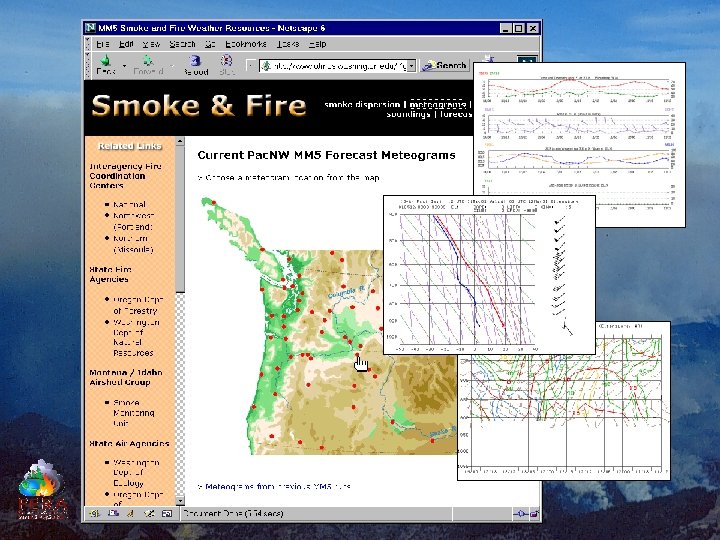This screenshot has height=540, width=720.
Task: Reload the current page
Action: pos(196,65)
